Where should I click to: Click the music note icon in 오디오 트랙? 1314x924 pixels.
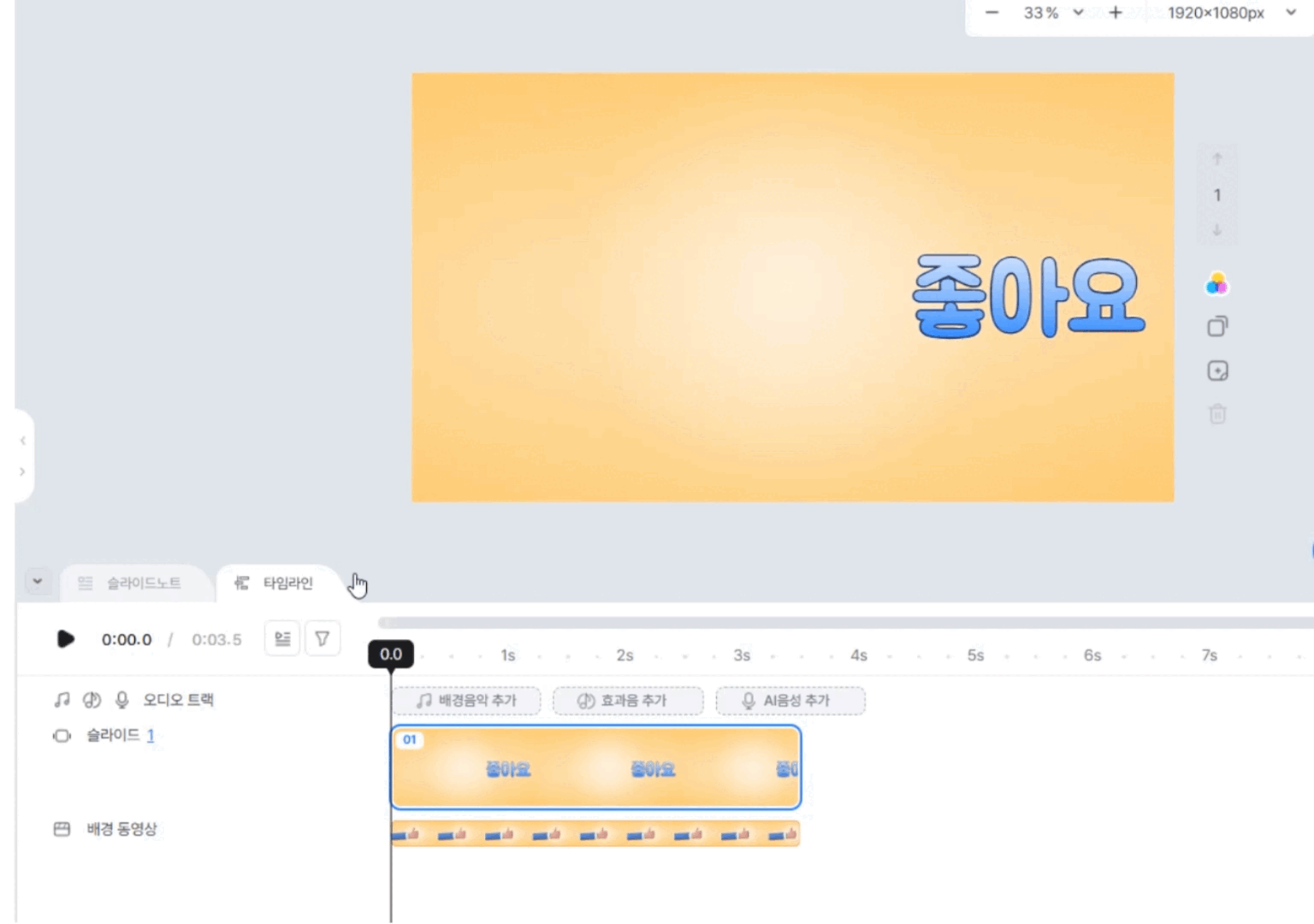point(62,700)
